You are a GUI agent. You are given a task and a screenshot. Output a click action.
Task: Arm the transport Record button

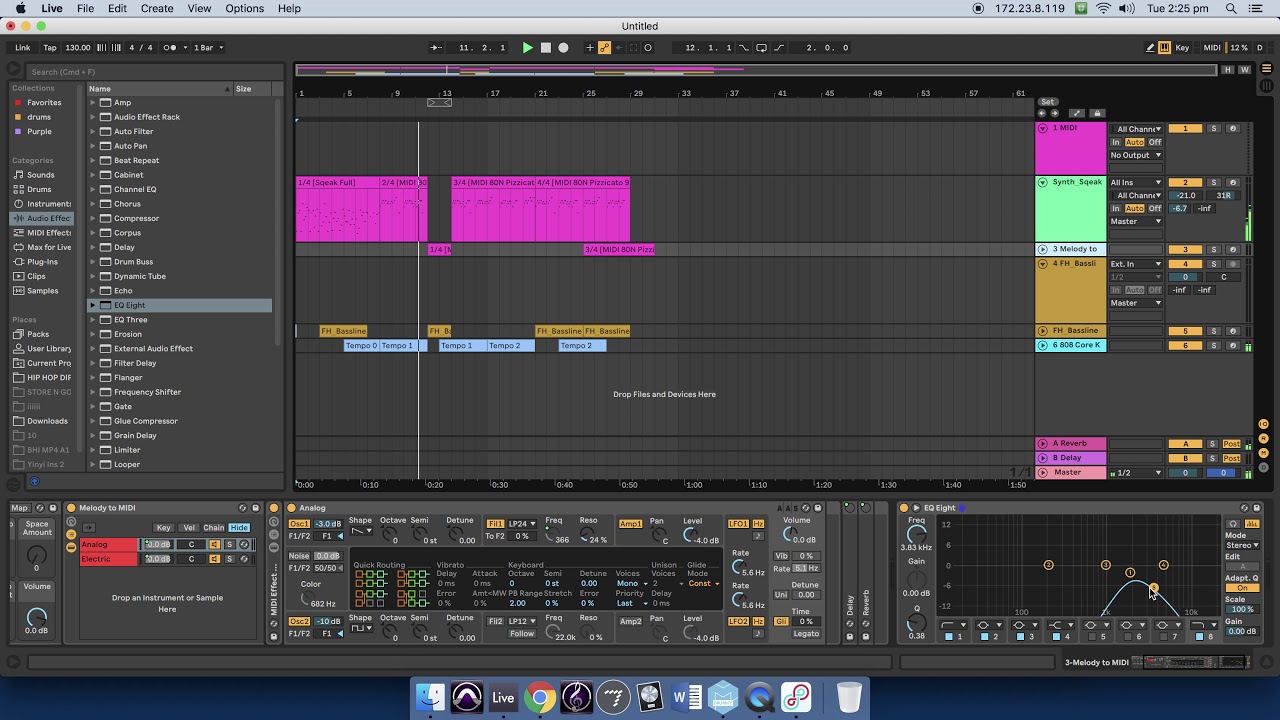click(563, 47)
